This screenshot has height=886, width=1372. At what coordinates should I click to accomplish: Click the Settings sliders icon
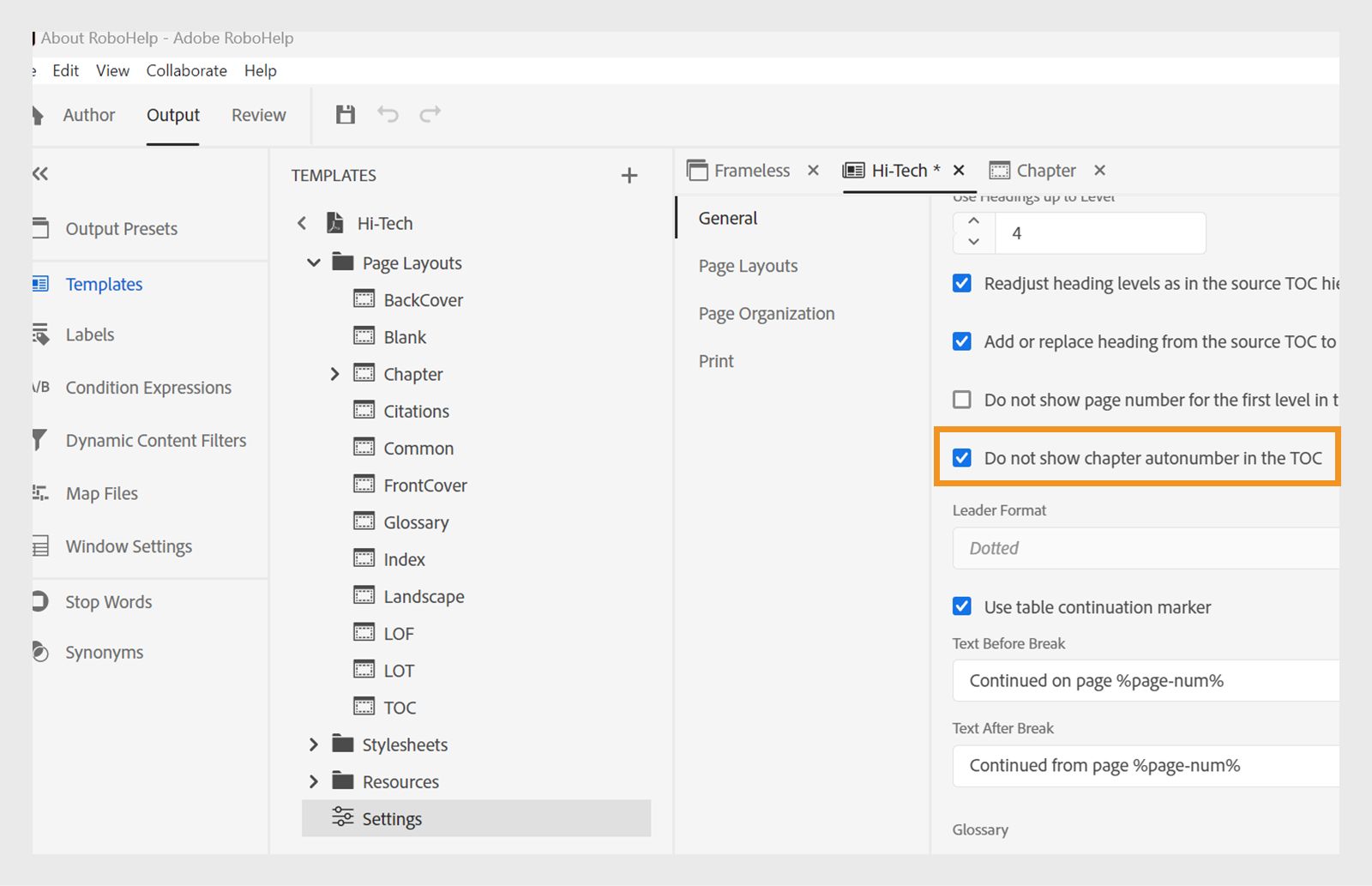[x=343, y=817]
